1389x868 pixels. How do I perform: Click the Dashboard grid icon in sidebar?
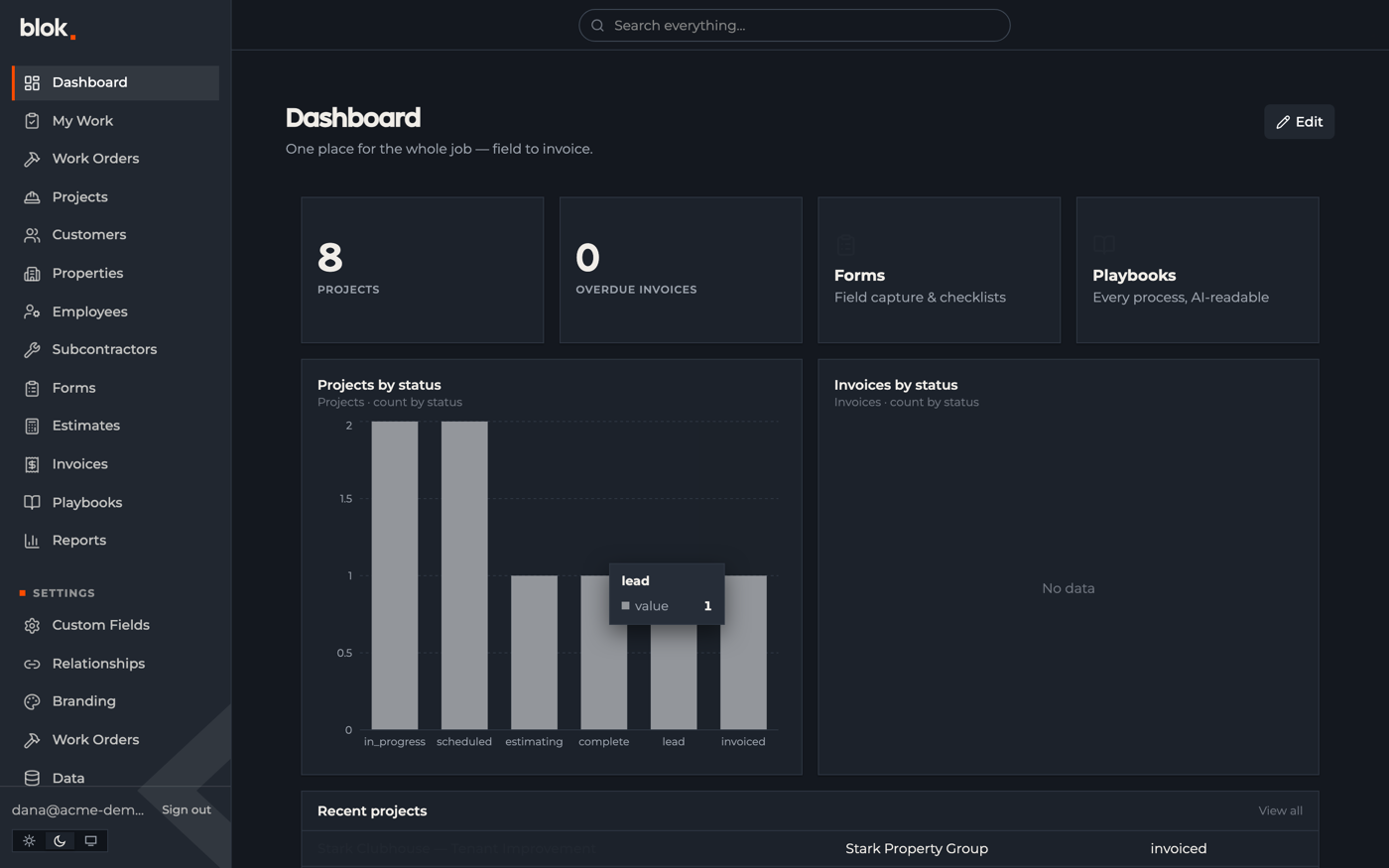pos(32,82)
